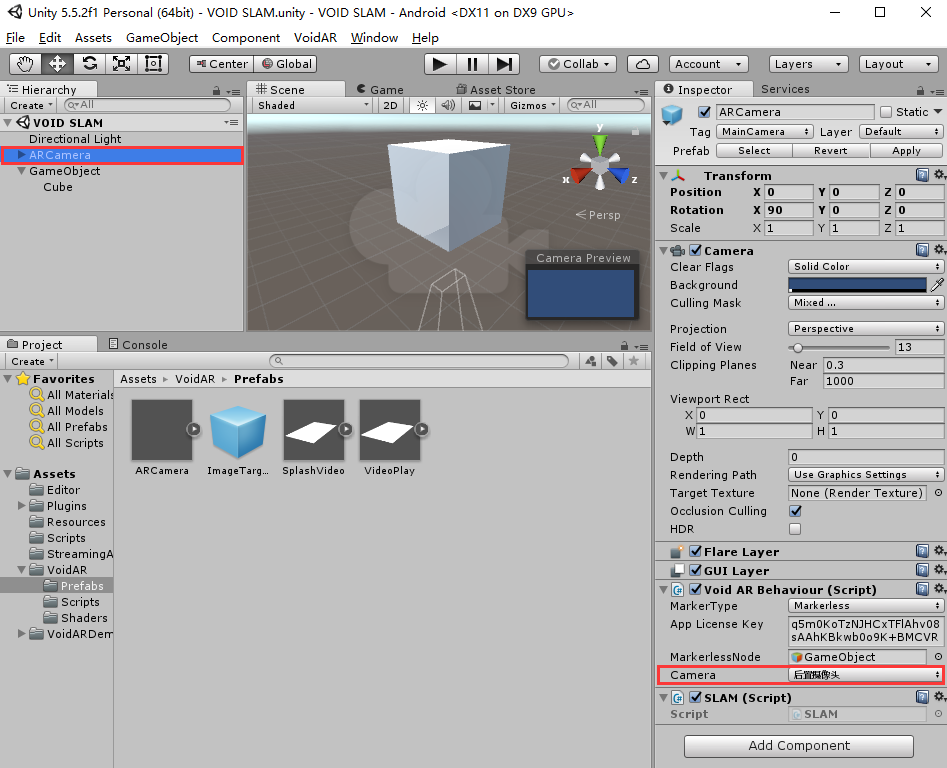Screen dimensions: 947x768
Task: Open Void AR Behaviour help icon
Action: [922, 589]
